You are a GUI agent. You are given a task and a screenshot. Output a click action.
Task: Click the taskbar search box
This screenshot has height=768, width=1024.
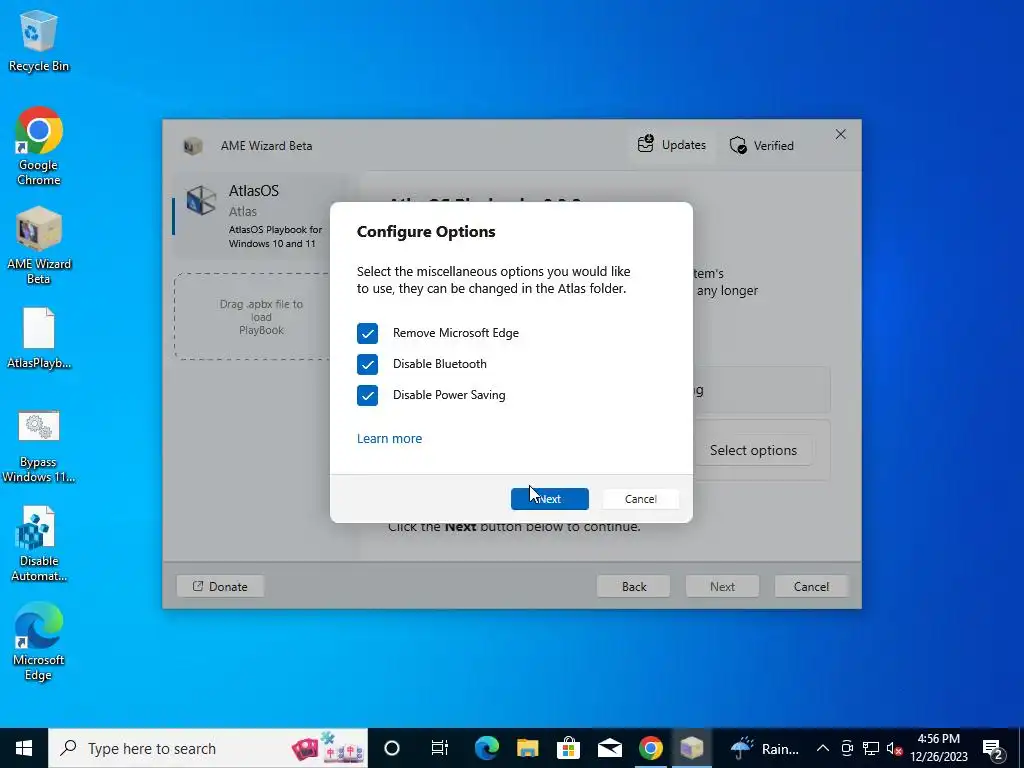(208, 748)
